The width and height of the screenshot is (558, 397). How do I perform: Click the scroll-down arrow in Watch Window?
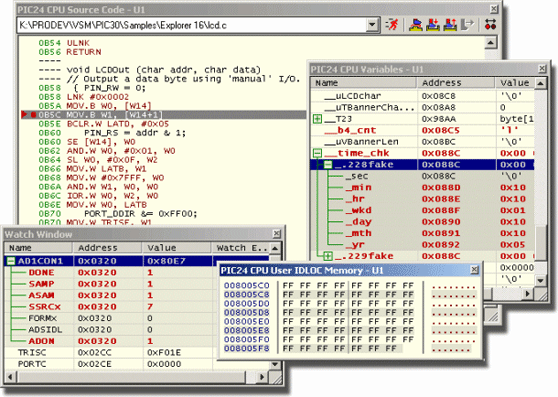[275, 364]
